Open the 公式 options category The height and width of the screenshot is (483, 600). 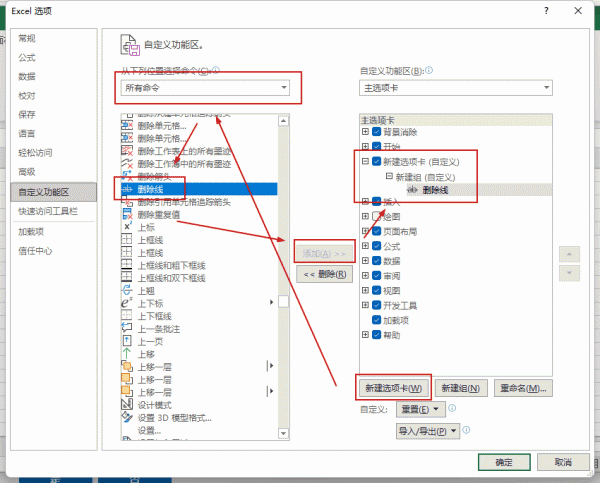27,58
